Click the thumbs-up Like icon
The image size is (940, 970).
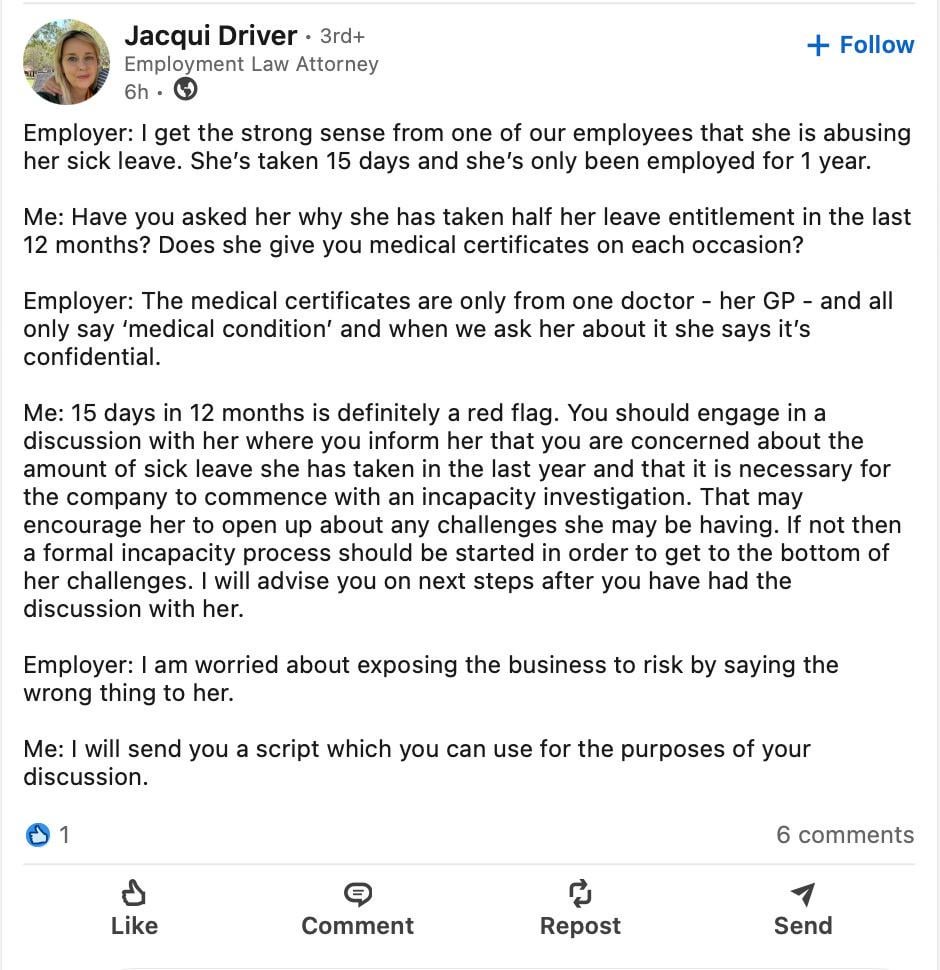(x=134, y=892)
